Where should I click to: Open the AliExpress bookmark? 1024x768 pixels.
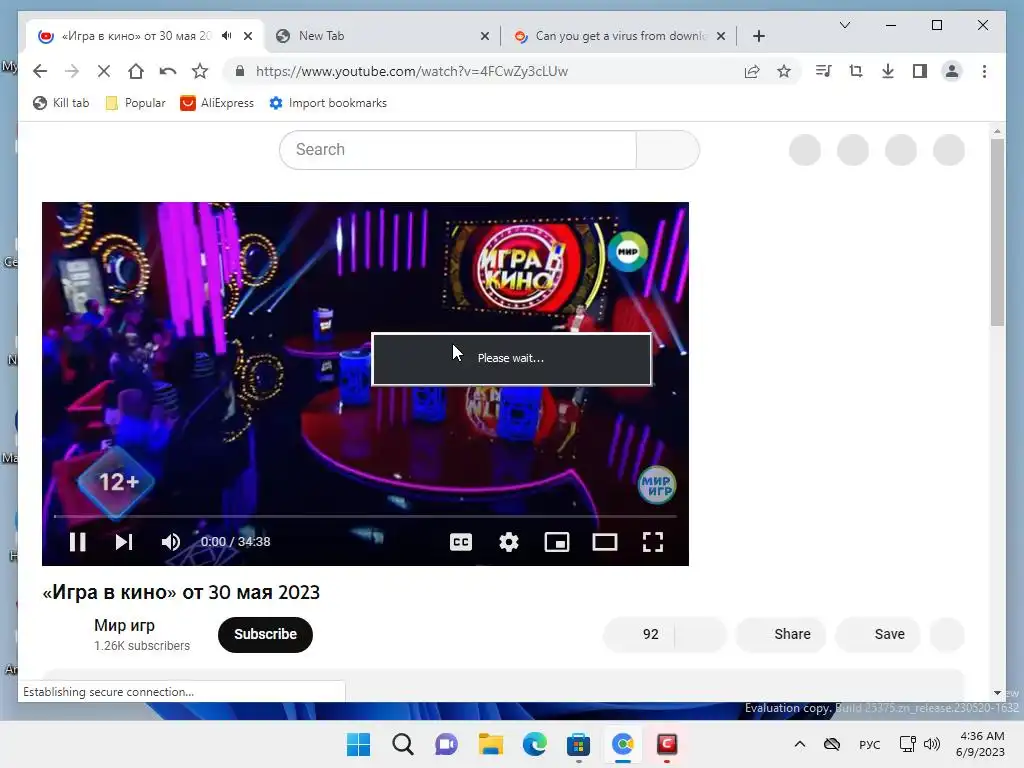click(217, 103)
